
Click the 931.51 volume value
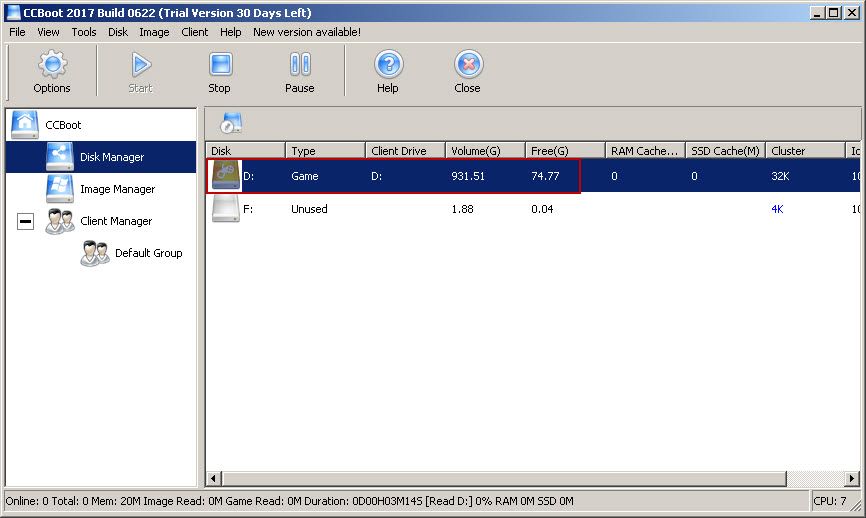click(x=468, y=176)
